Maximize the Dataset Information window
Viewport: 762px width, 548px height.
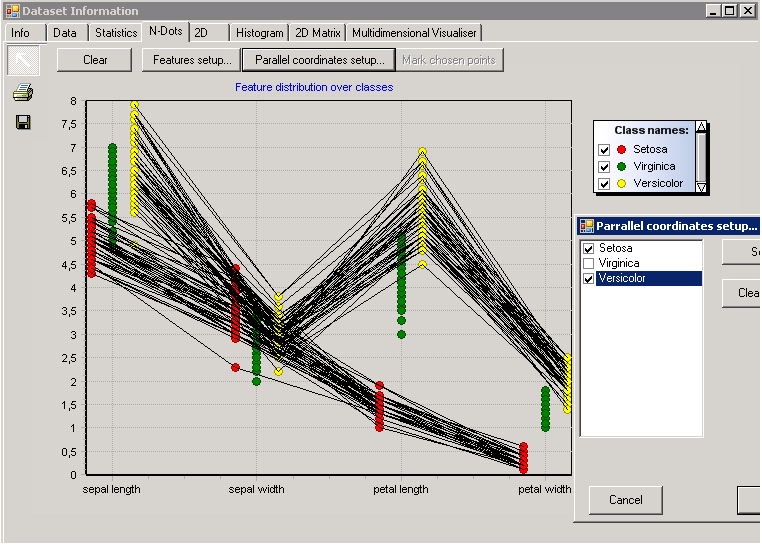click(729, 11)
